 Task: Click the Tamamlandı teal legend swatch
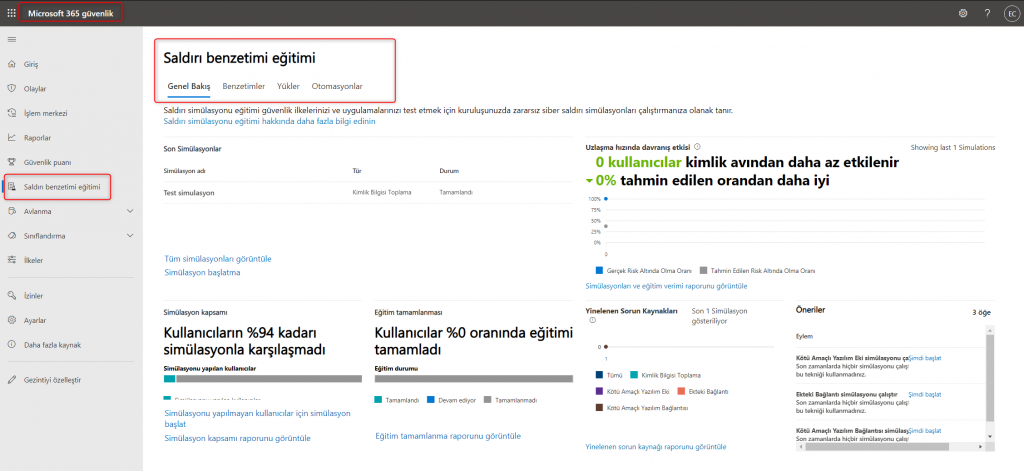tap(378, 399)
